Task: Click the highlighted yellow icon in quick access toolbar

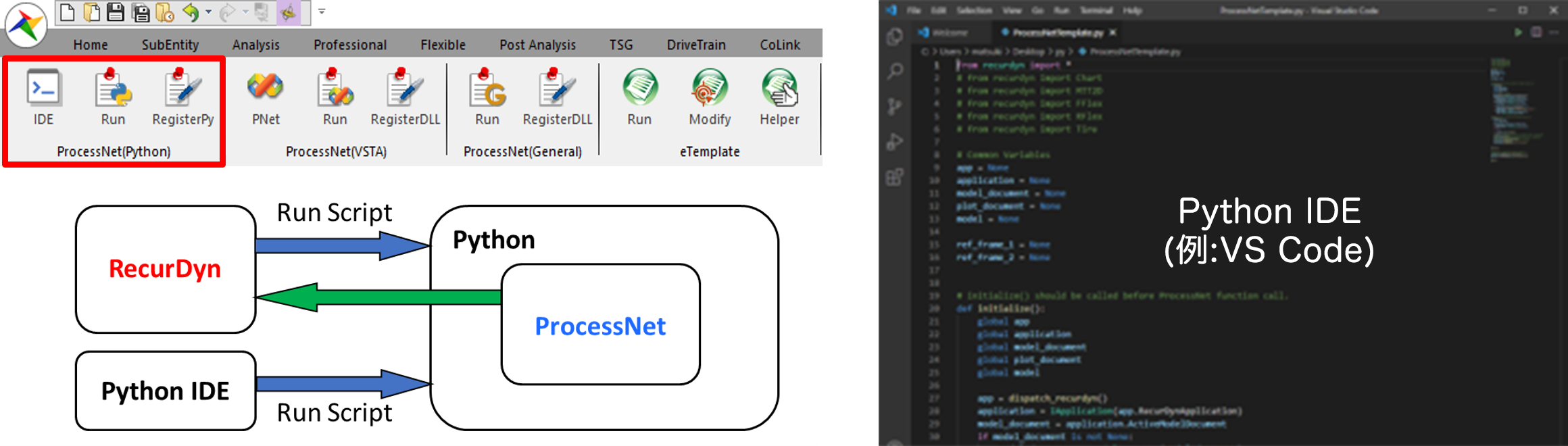Action: click(x=289, y=11)
